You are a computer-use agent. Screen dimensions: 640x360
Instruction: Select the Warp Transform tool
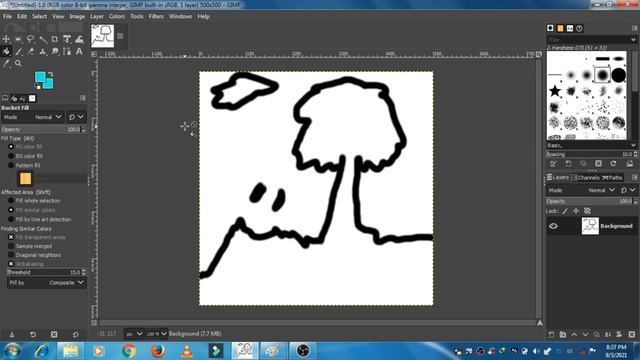pos(79,39)
